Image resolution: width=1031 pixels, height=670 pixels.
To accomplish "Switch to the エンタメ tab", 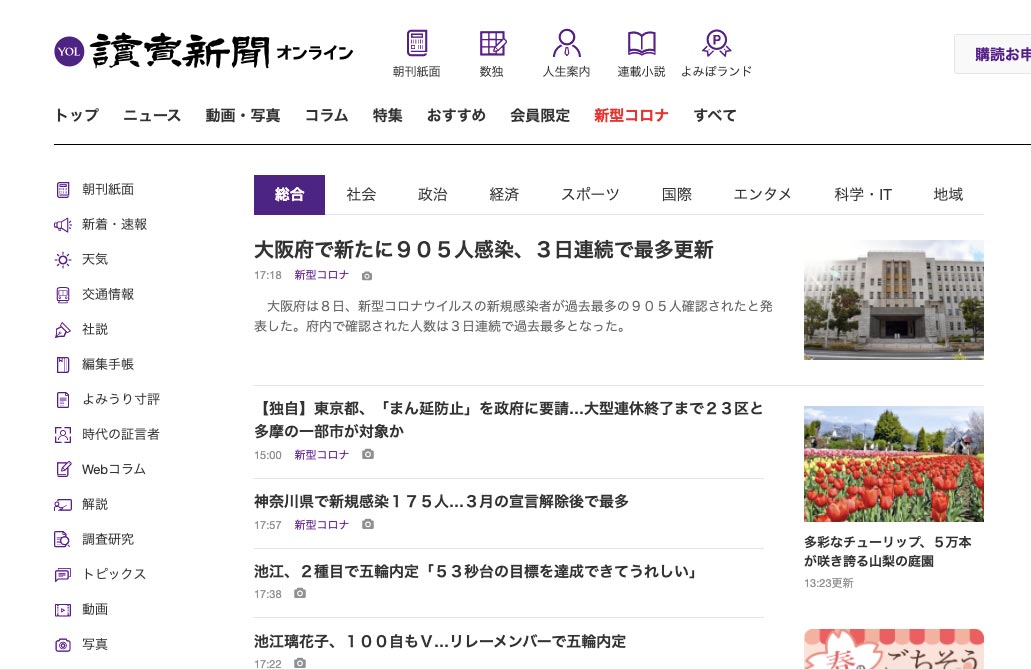I will 763,195.
